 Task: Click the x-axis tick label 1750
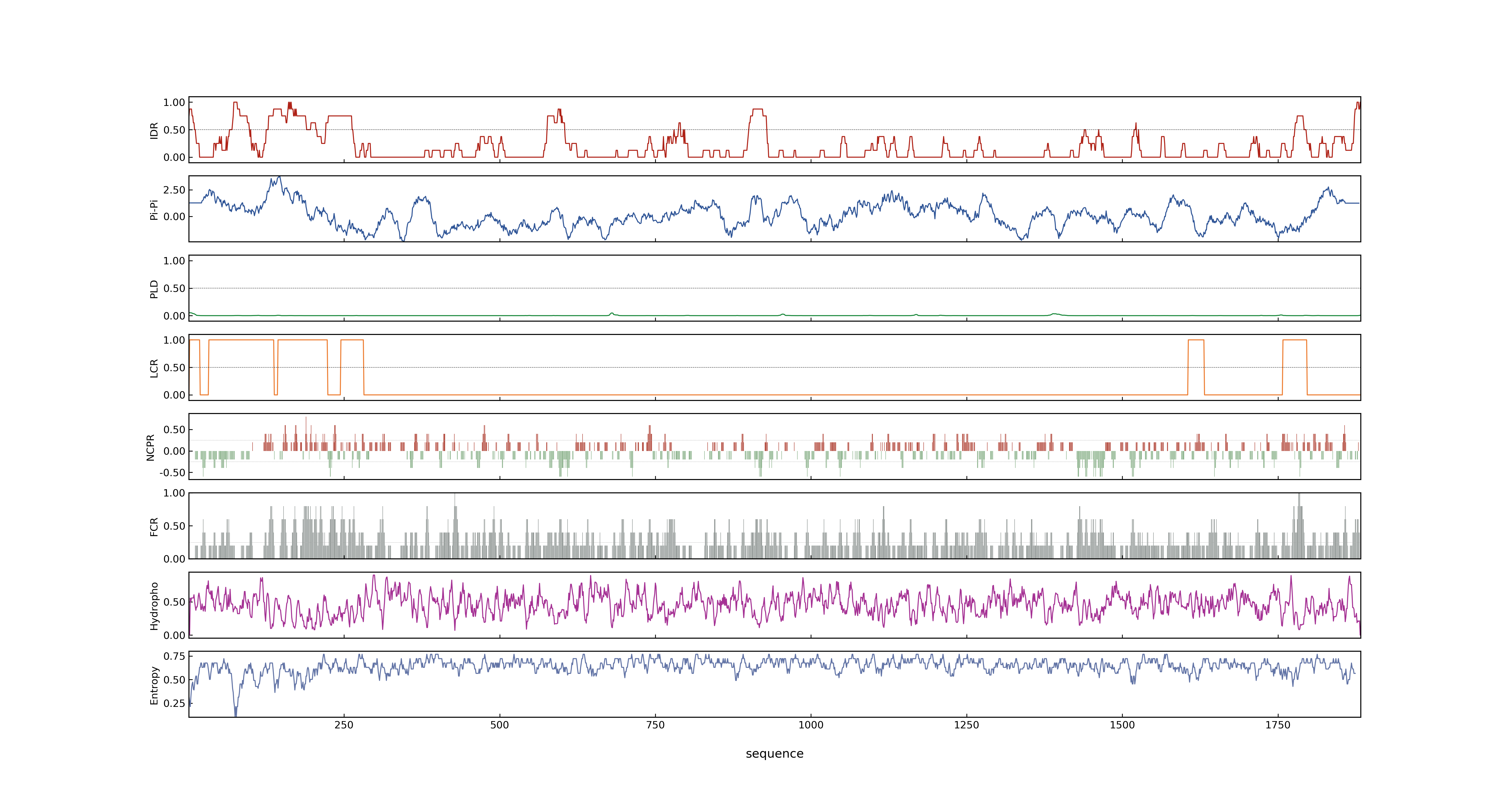[1277, 725]
